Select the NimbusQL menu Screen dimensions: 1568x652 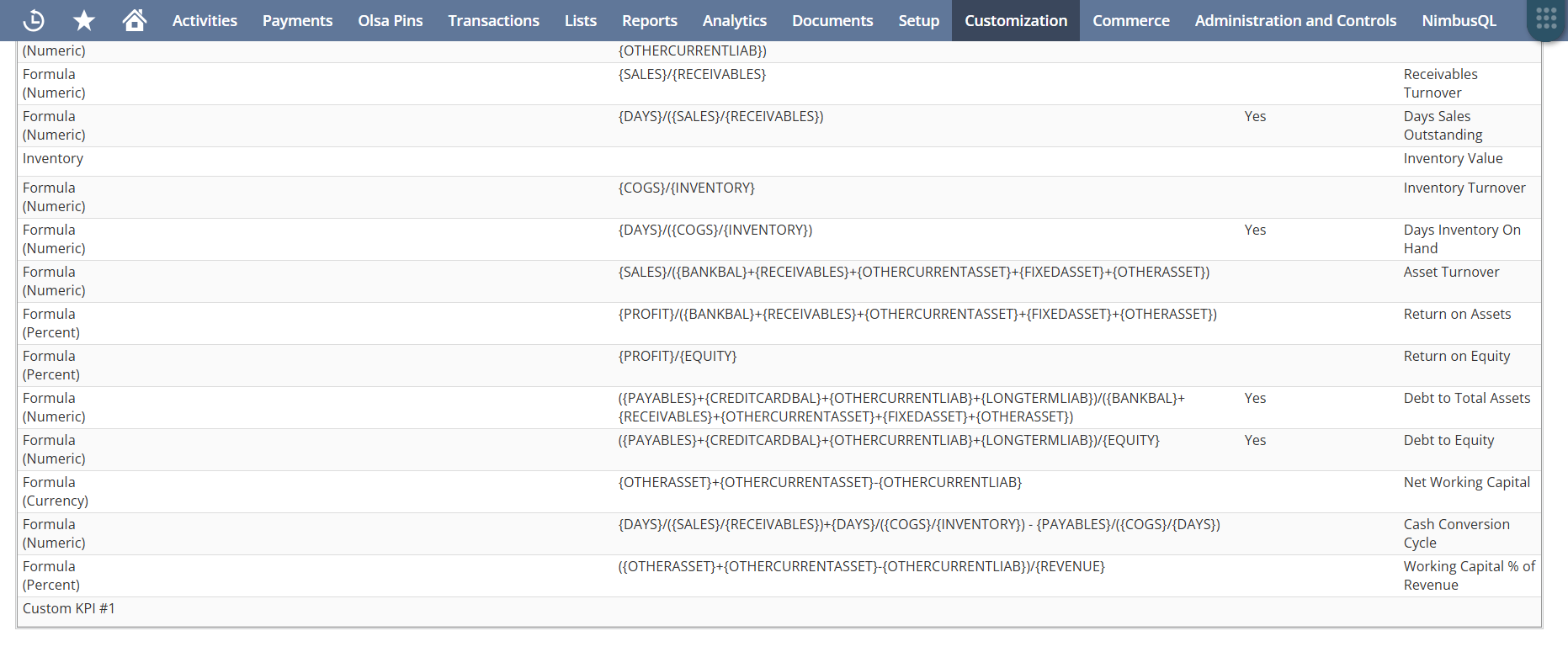[x=1459, y=20]
